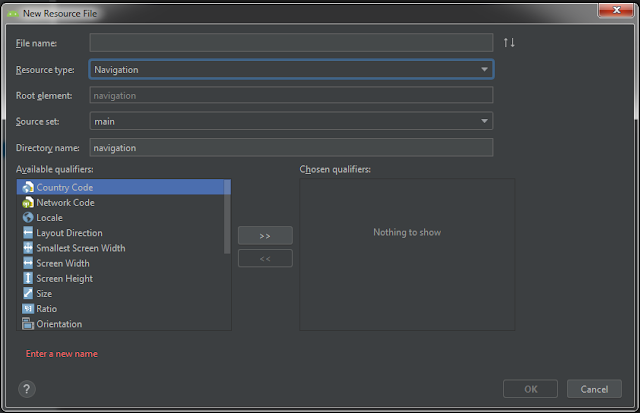Open the help question mark button
Image resolution: width=640 pixels, height=413 pixels.
(27, 389)
